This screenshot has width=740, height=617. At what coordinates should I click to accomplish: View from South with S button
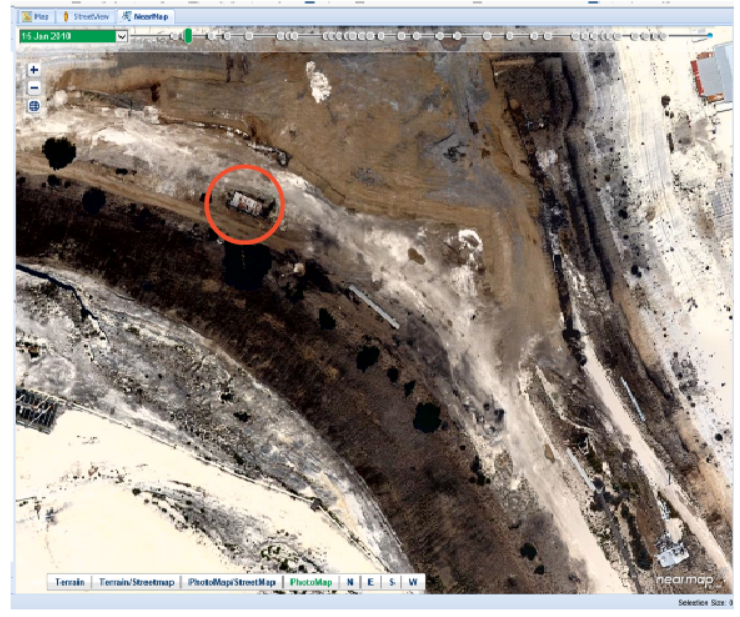pyautogui.click(x=392, y=582)
